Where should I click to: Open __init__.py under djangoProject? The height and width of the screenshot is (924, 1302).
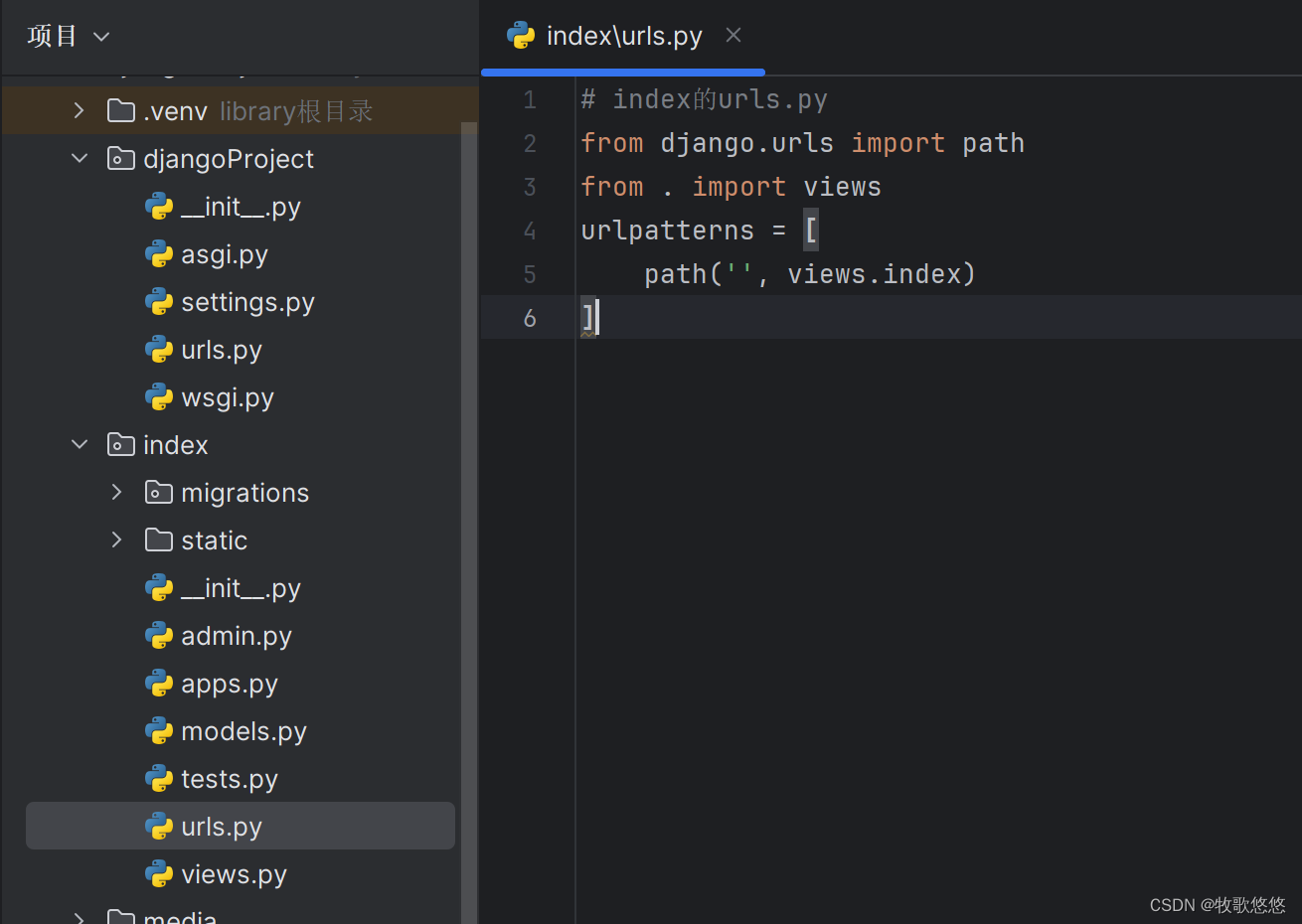click(241, 207)
